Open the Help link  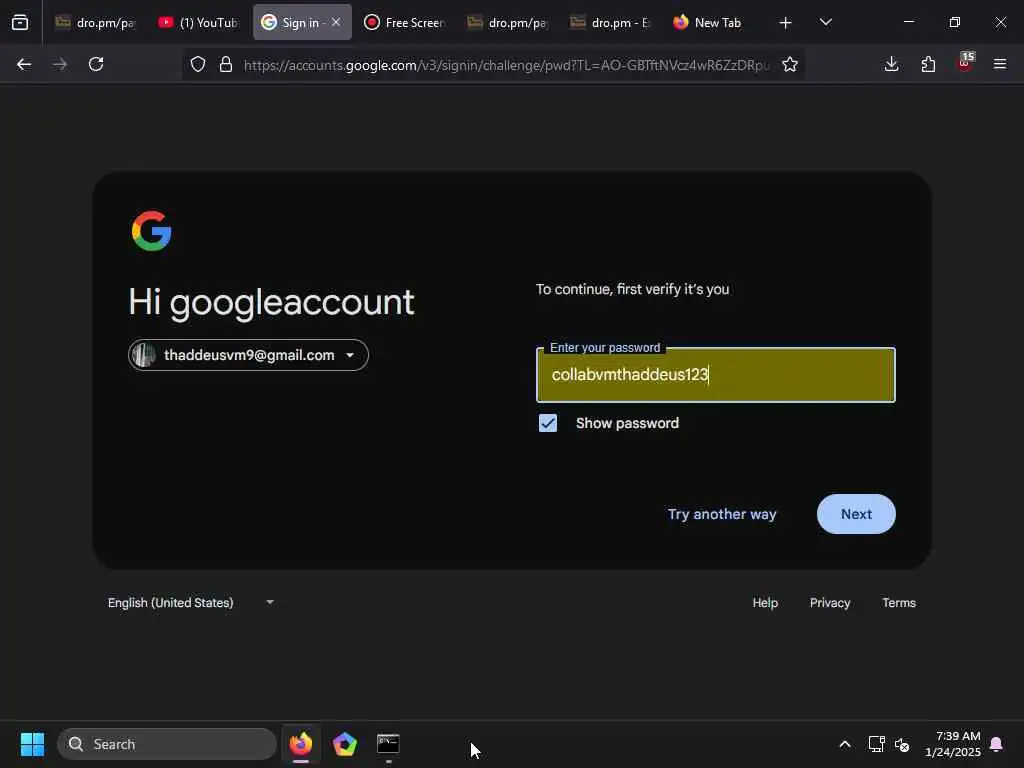point(765,603)
